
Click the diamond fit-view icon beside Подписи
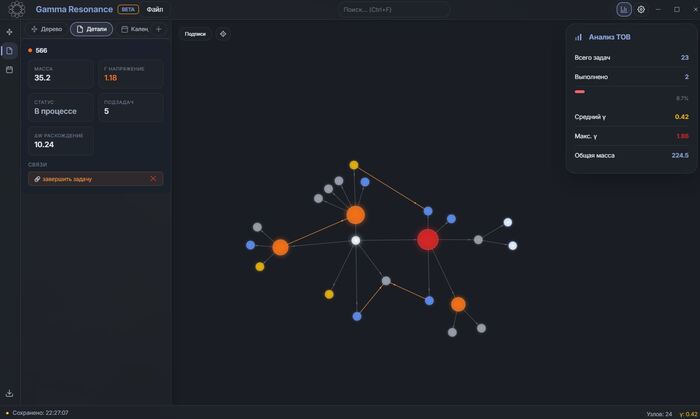[x=223, y=34]
